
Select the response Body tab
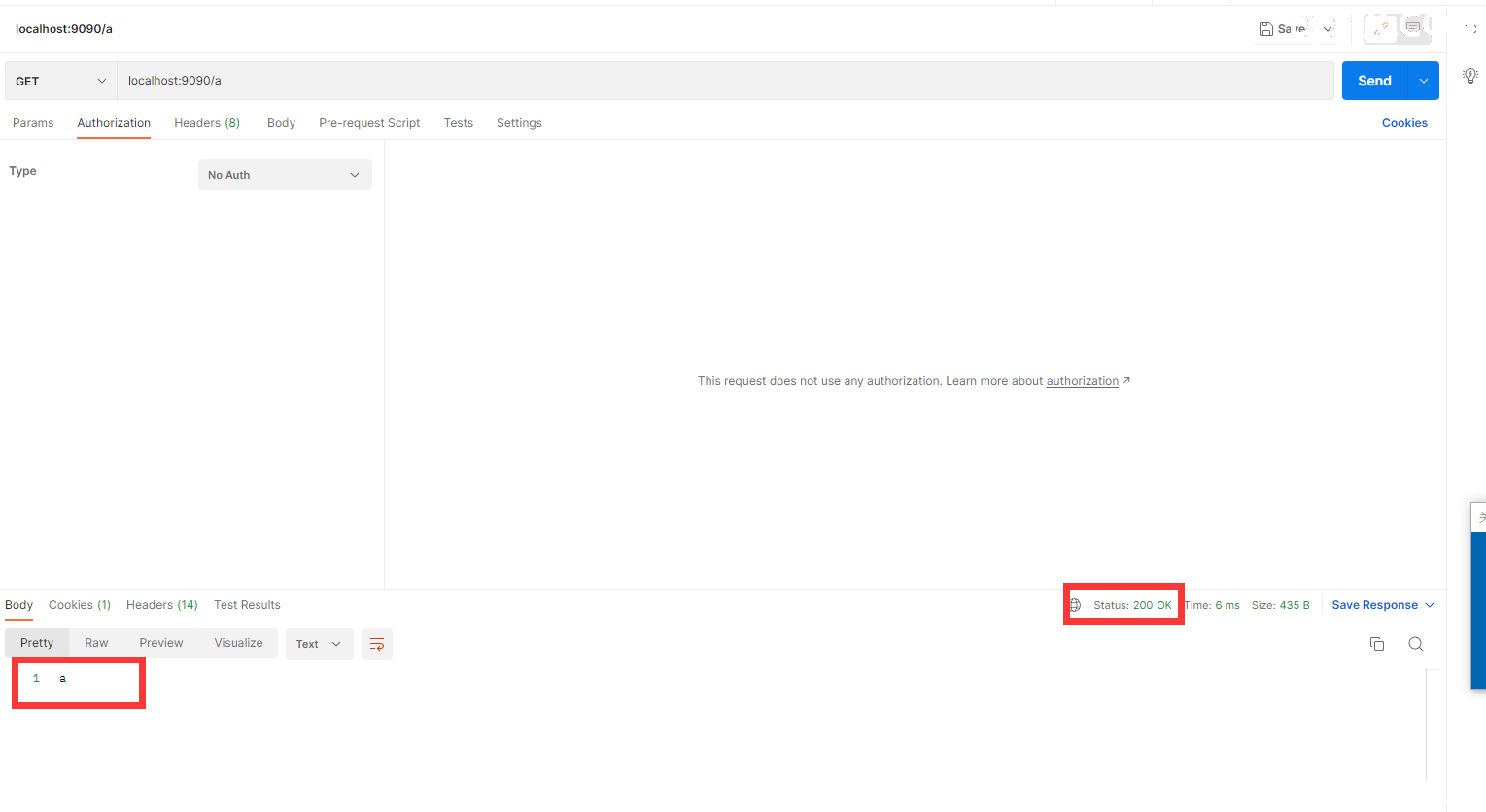click(x=19, y=605)
